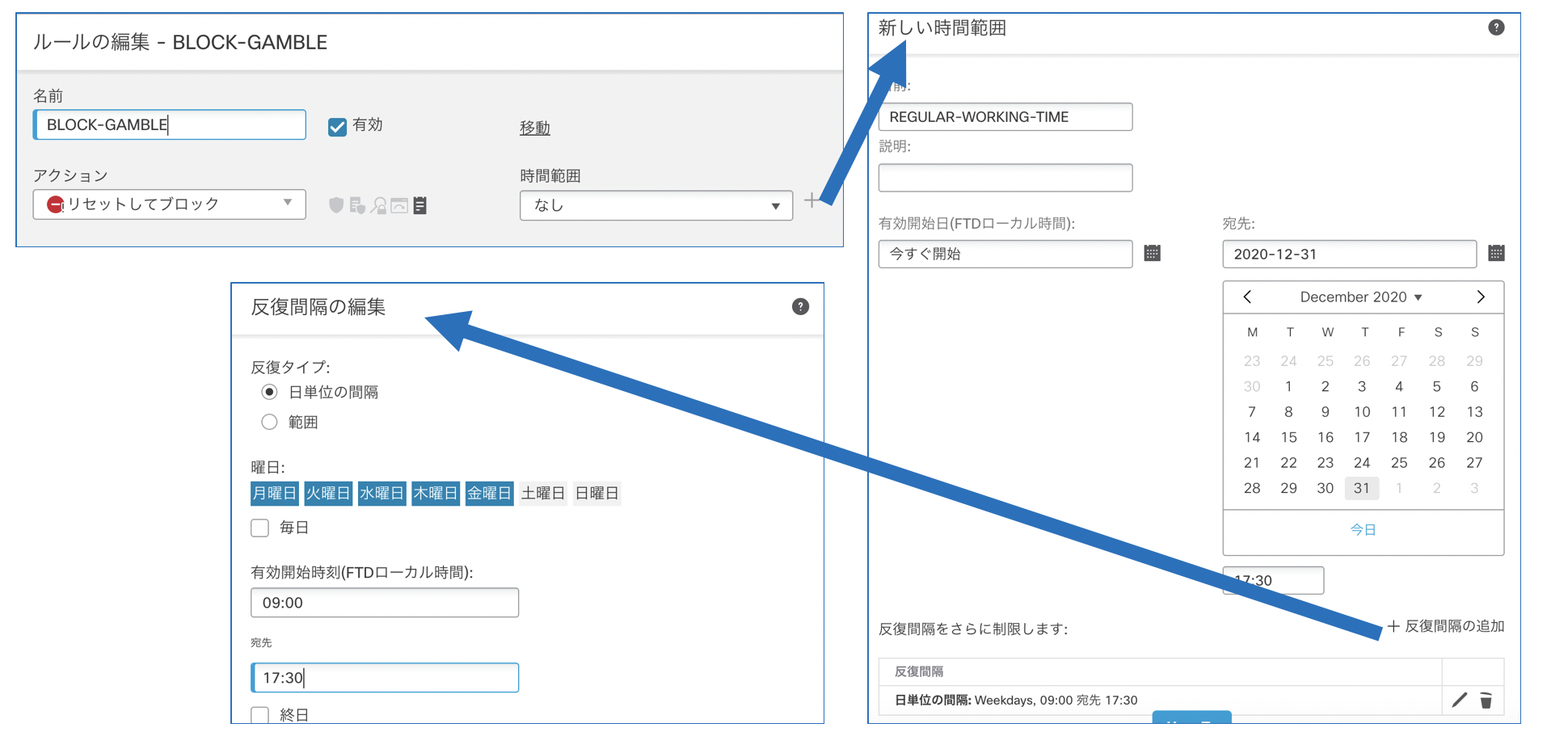Click the pencil edit icon for Weekdays interval
1568x753 pixels.
pyautogui.click(x=1459, y=700)
